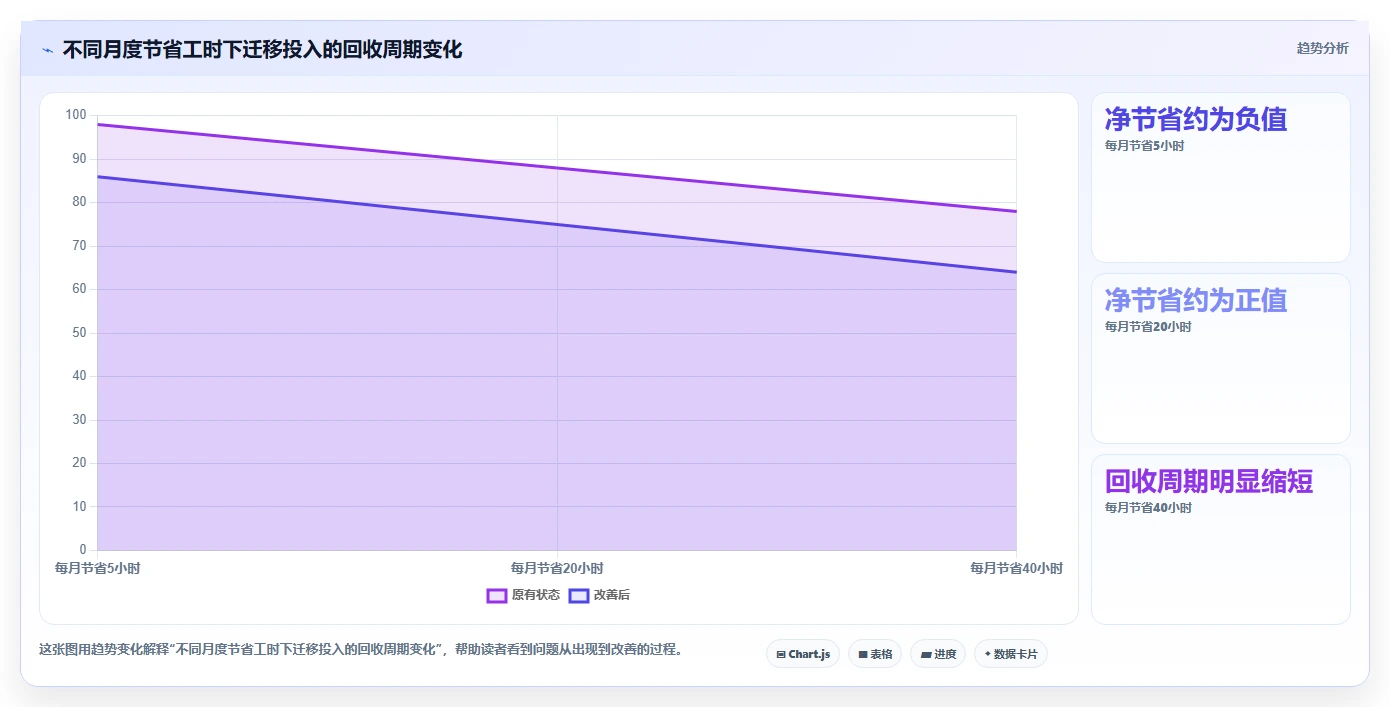Select the 进度 tag
Viewport: 1390px width, 707px height.
tap(938, 654)
